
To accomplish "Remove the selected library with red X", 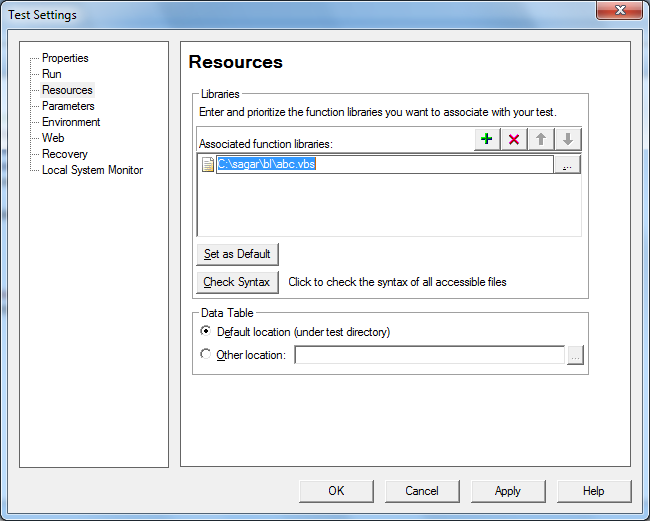I will tap(514, 139).
